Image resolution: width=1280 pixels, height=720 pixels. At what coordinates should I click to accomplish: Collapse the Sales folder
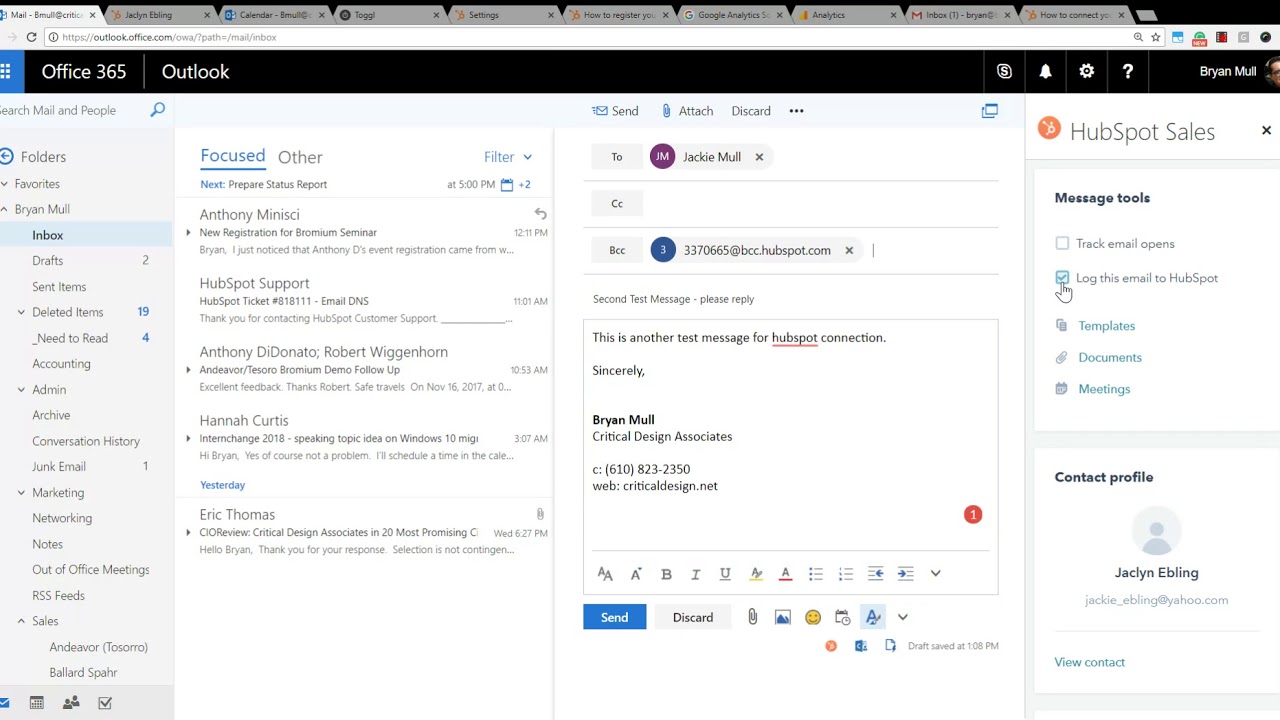coord(21,621)
